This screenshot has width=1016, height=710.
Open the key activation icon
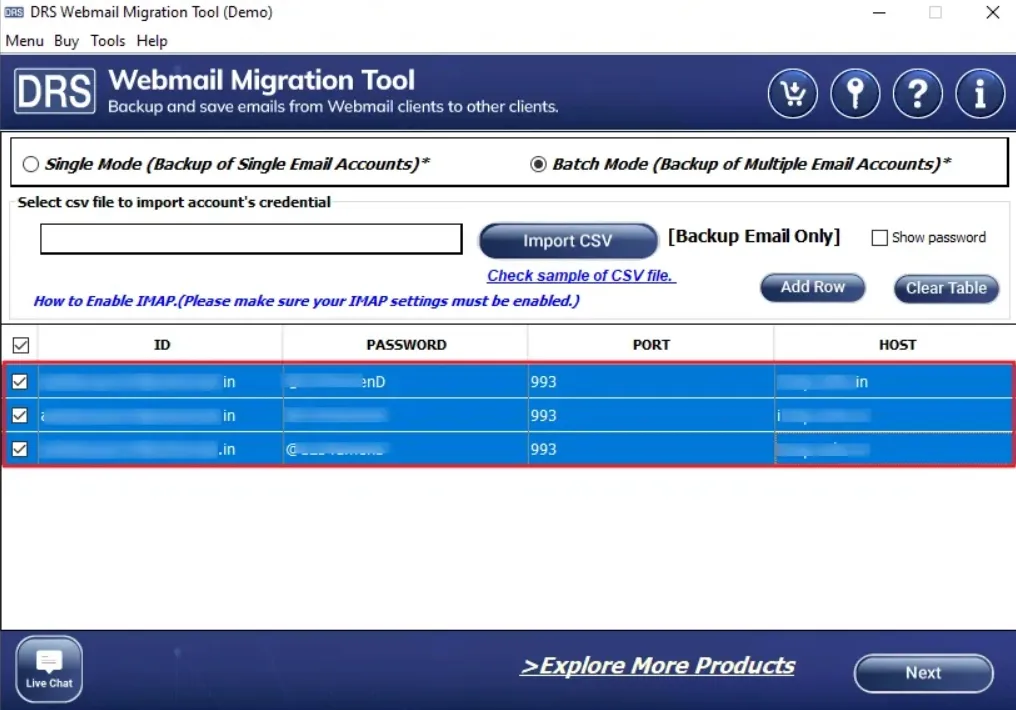click(x=855, y=94)
